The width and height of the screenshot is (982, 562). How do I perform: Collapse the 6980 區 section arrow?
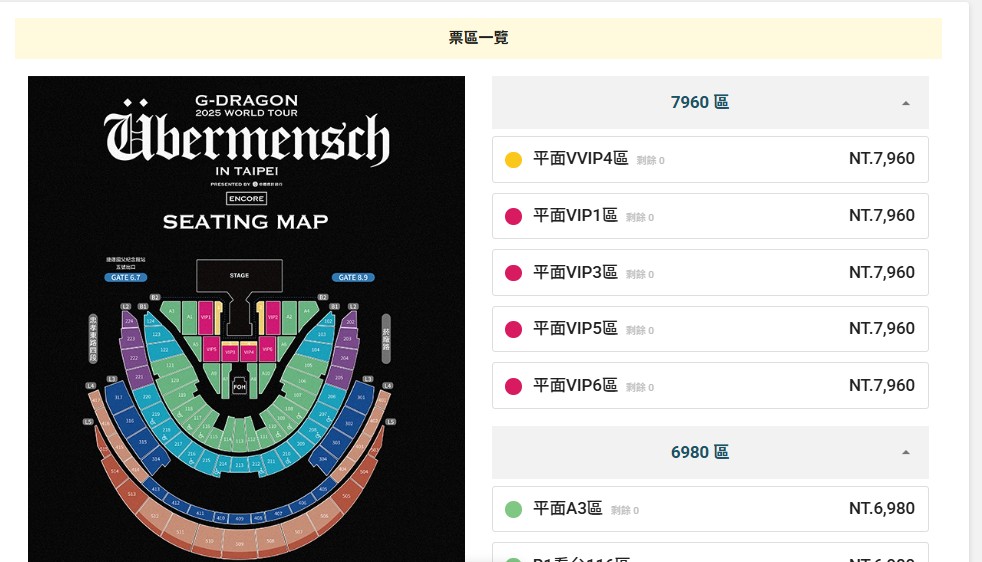tap(905, 452)
